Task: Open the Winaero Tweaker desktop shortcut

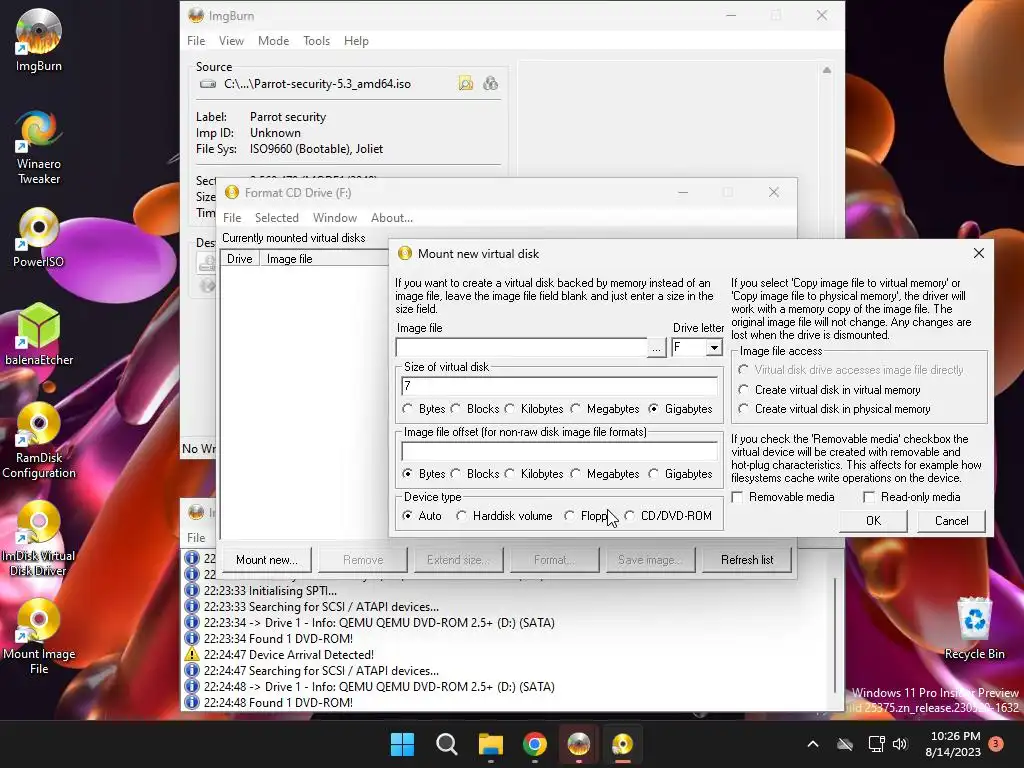Action: tap(39, 147)
